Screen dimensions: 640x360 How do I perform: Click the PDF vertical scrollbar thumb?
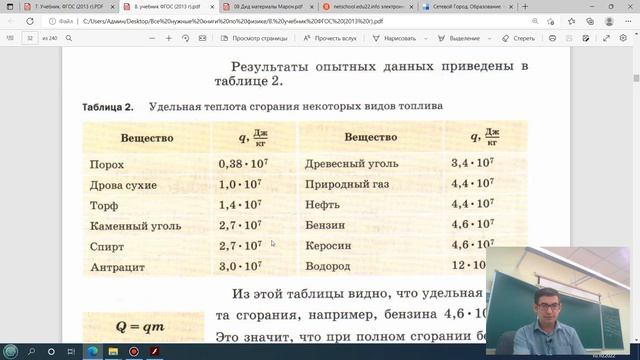636,78
